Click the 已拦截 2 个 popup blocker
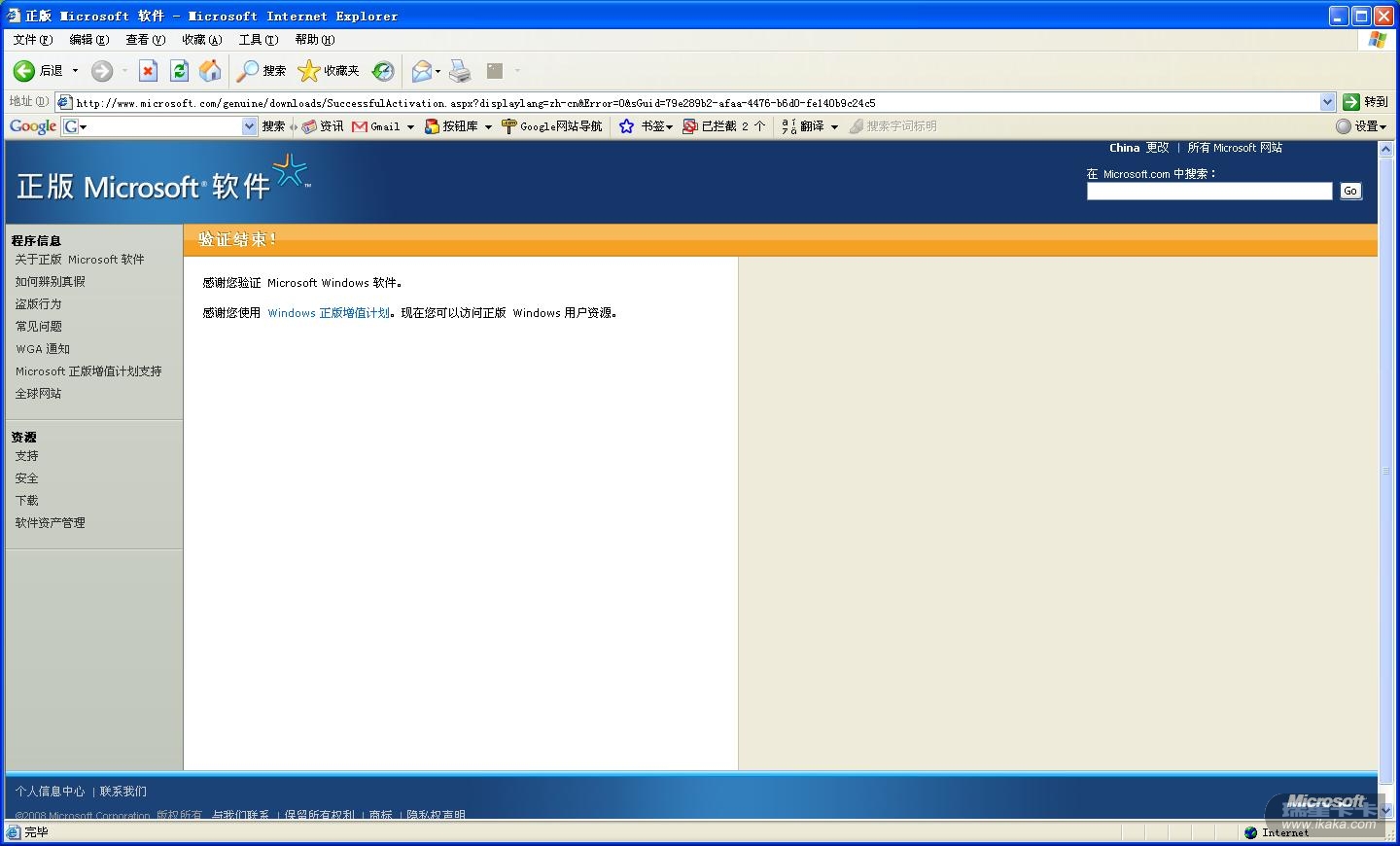Viewport: 1400px width, 846px height. pyautogui.click(x=724, y=126)
